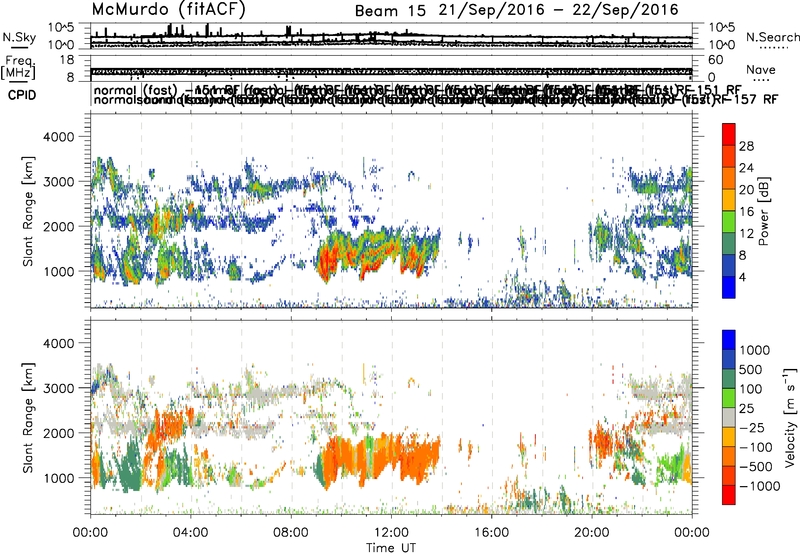800x554 pixels.
Task: Click the 25 value on velocity colorbar
Action: pos(746,409)
